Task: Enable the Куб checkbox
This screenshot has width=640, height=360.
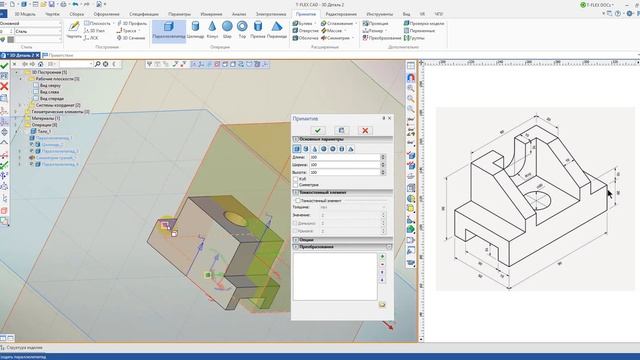Action: 296,179
